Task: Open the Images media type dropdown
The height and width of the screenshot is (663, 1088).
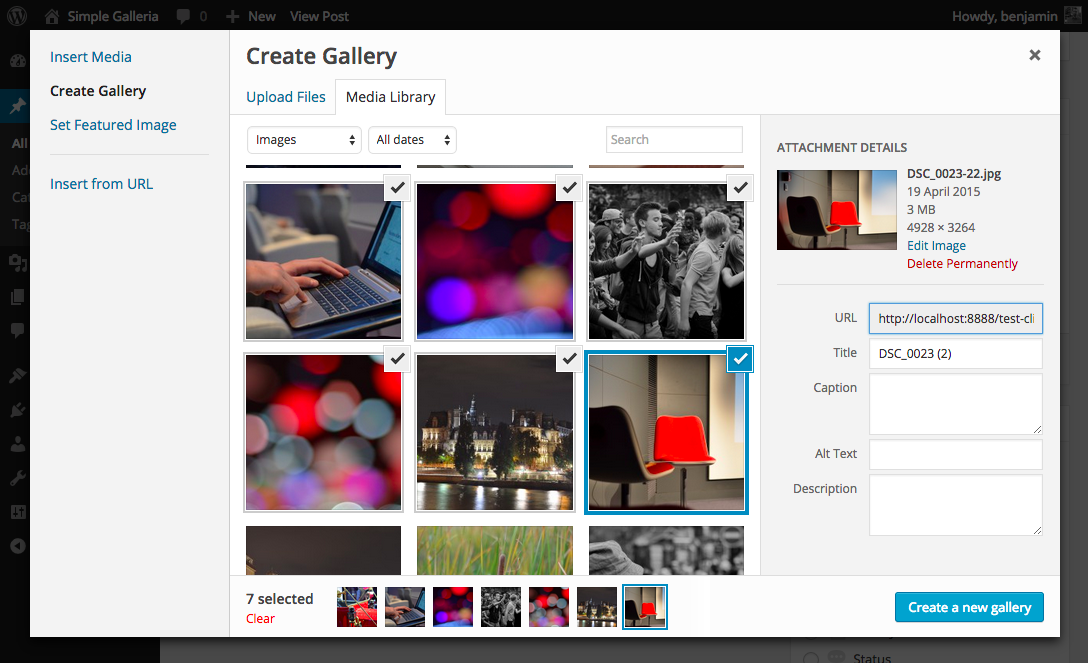Action: click(x=304, y=140)
